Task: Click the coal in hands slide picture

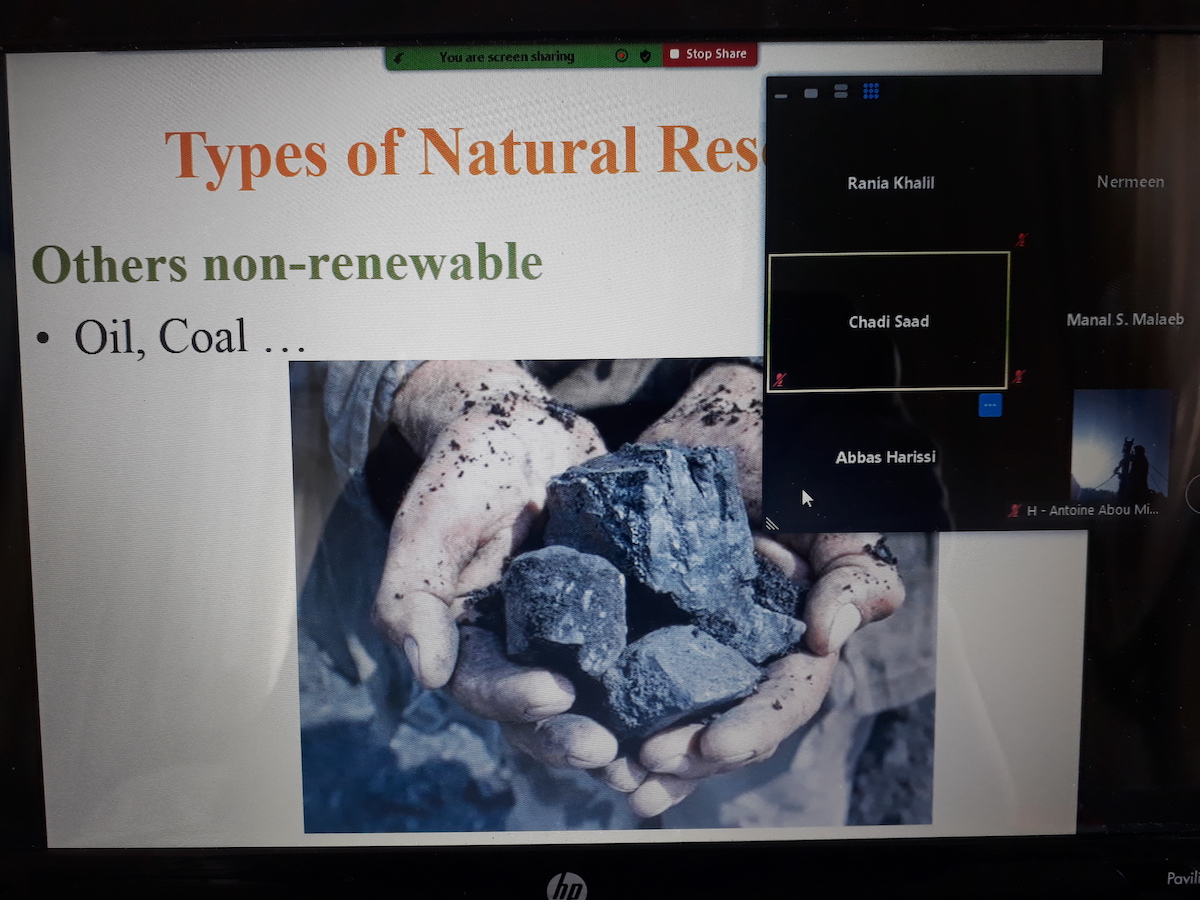Action: pos(612,595)
